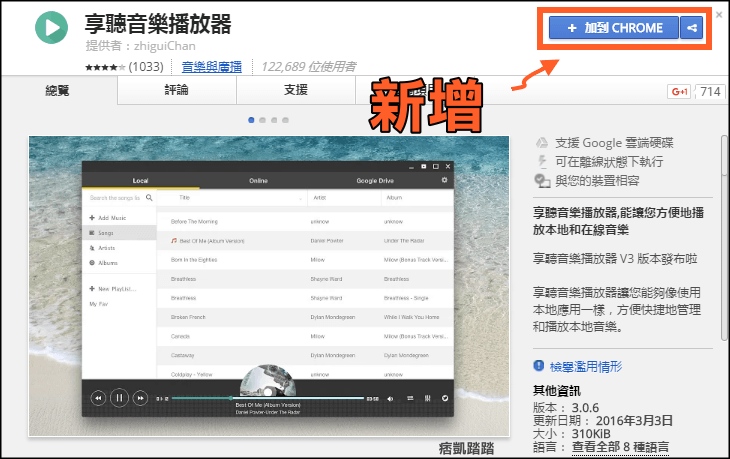
Task: Click the music player preview screenshot
Action: [269, 286]
